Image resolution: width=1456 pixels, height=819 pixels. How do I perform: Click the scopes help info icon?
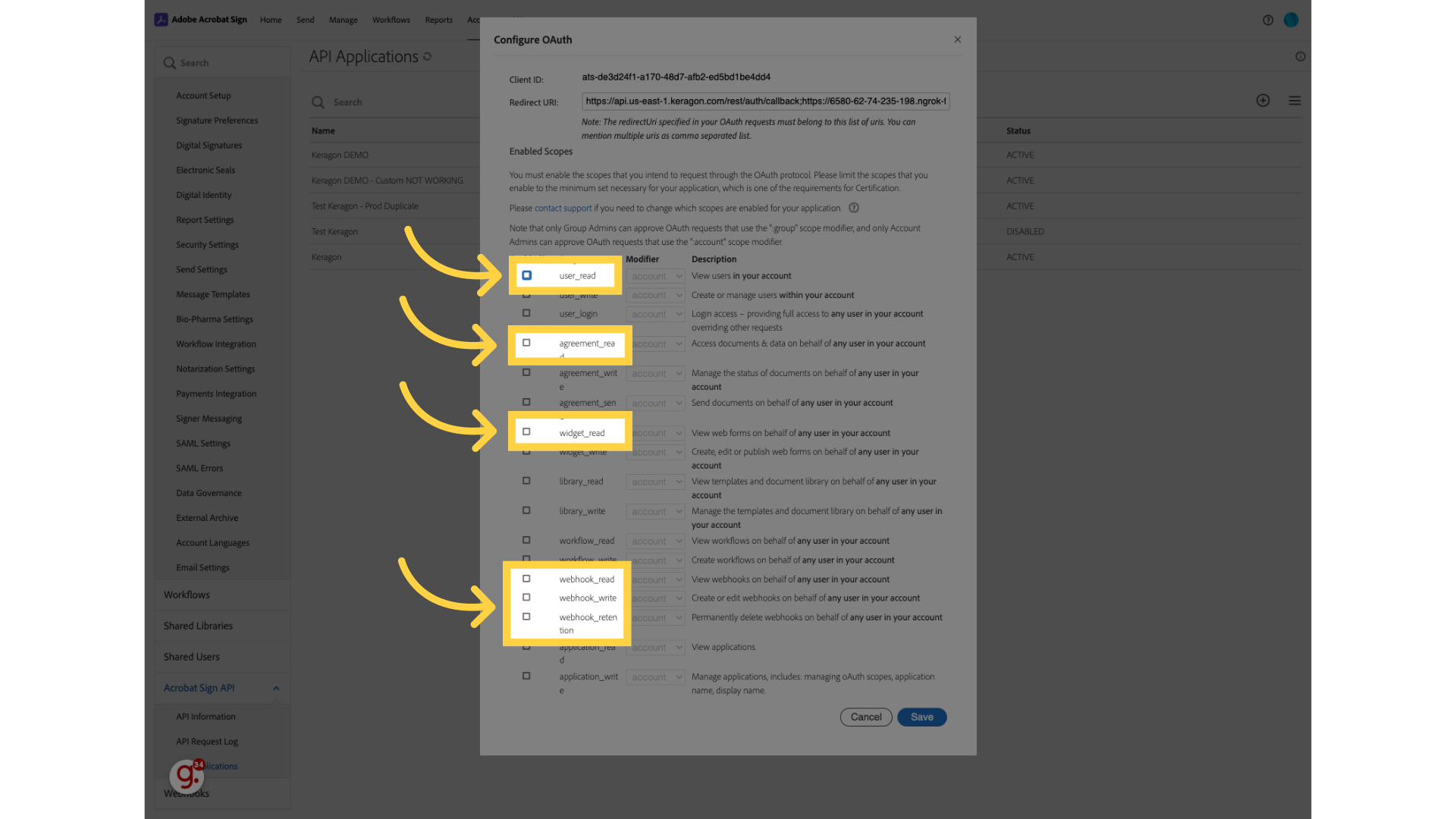(x=854, y=208)
